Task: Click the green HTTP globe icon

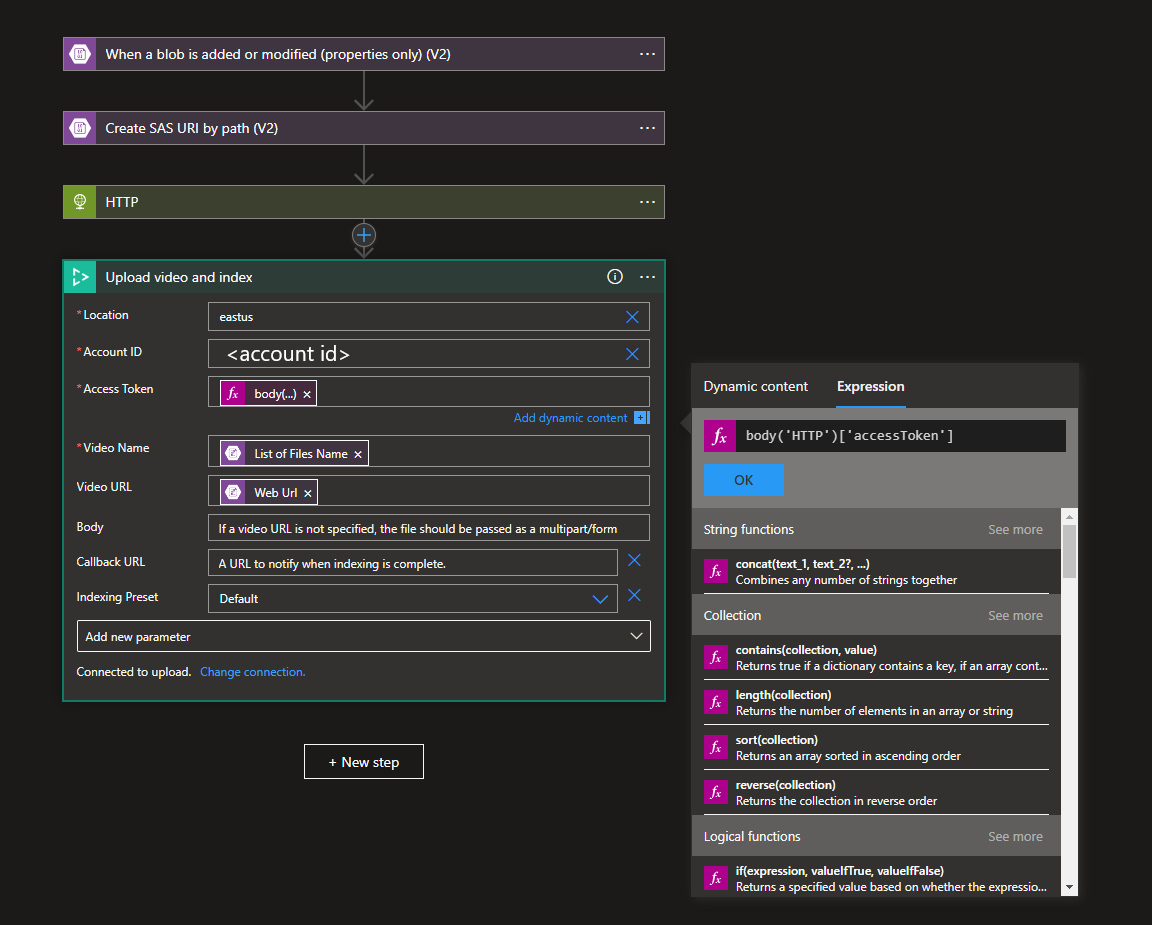Action: [80, 202]
